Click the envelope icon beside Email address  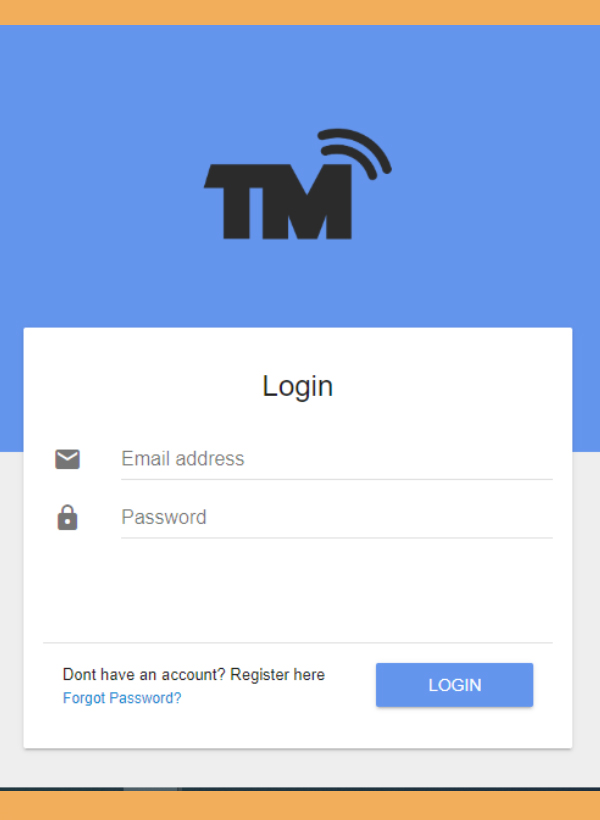coord(67,459)
